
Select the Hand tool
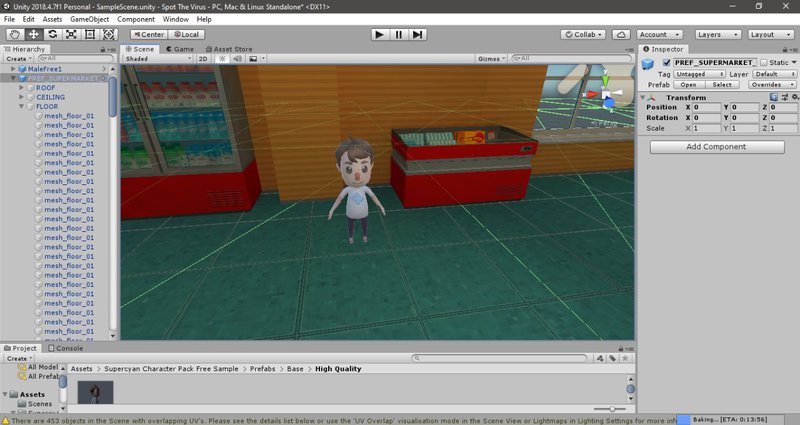pos(15,34)
